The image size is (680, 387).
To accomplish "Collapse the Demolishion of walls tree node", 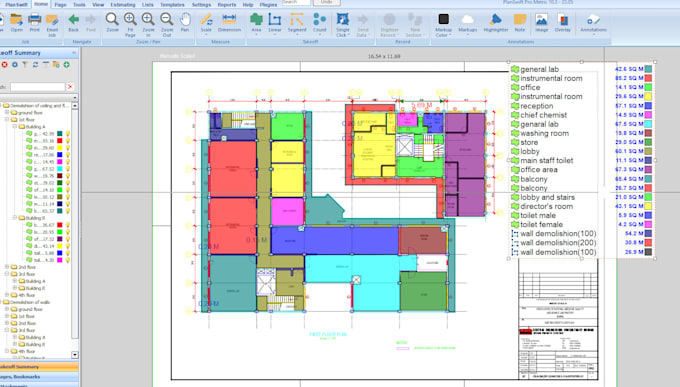I will (1, 302).
